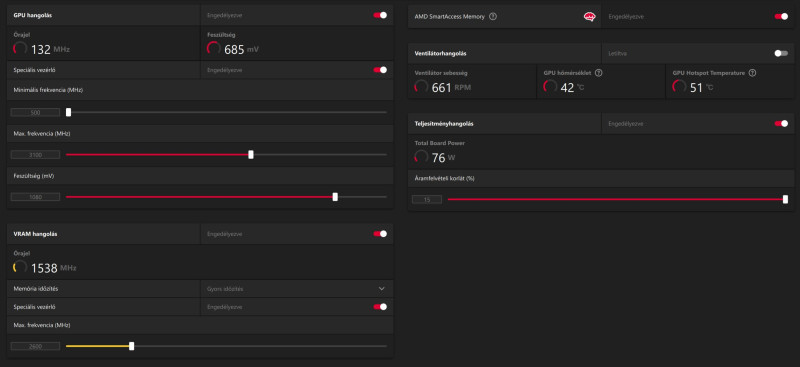Viewport: 800px width, 367px height.
Task: Click the Feszültség 1080 mV input field
Action: pyautogui.click(x=35, y=197)
